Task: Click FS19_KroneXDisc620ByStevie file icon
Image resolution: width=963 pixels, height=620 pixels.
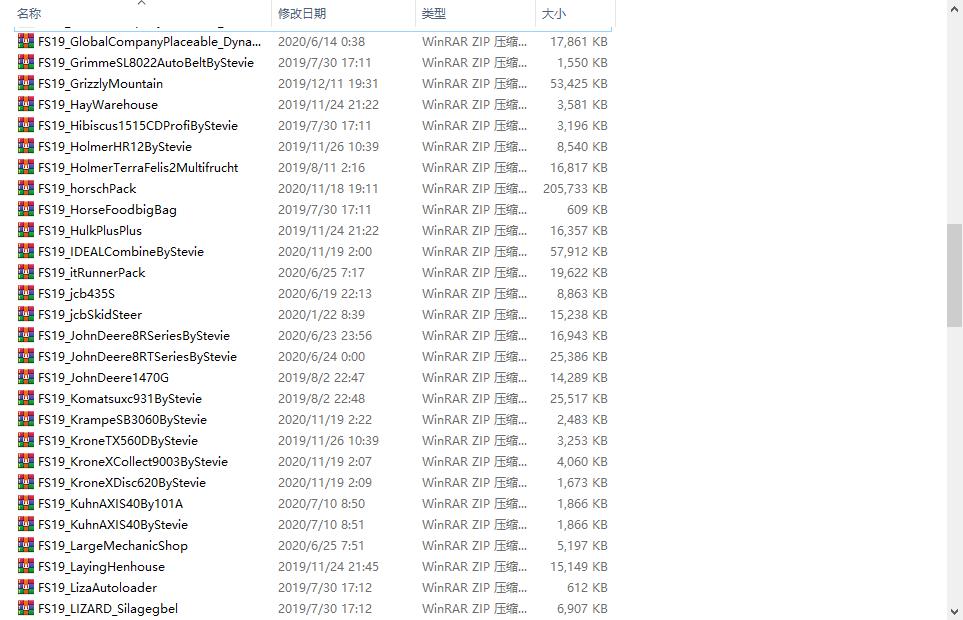Action: [26, 482]
